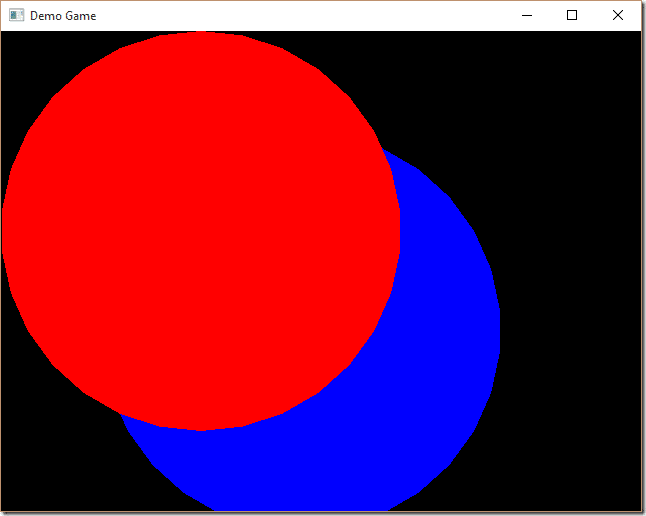Viewport: 646px width, 516px height.
Task: Maximize the Demo Game window
Action: (x=572, y=16)
